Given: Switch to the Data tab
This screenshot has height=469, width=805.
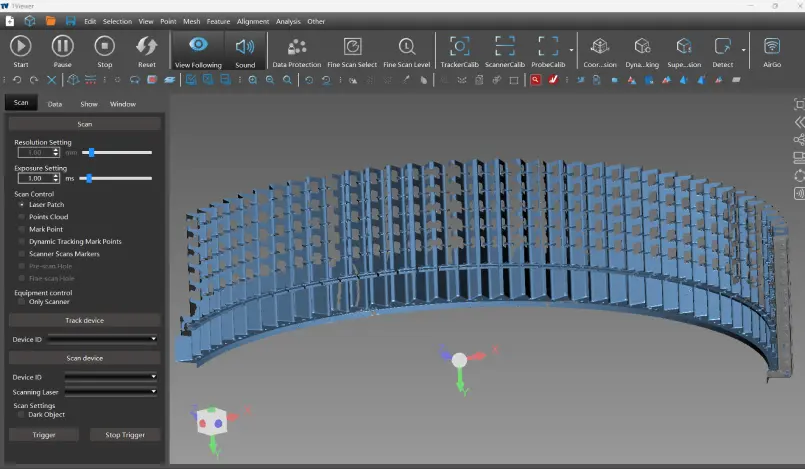Looking at the screenshot, I should pyautogui.click(x=55, y=104).
